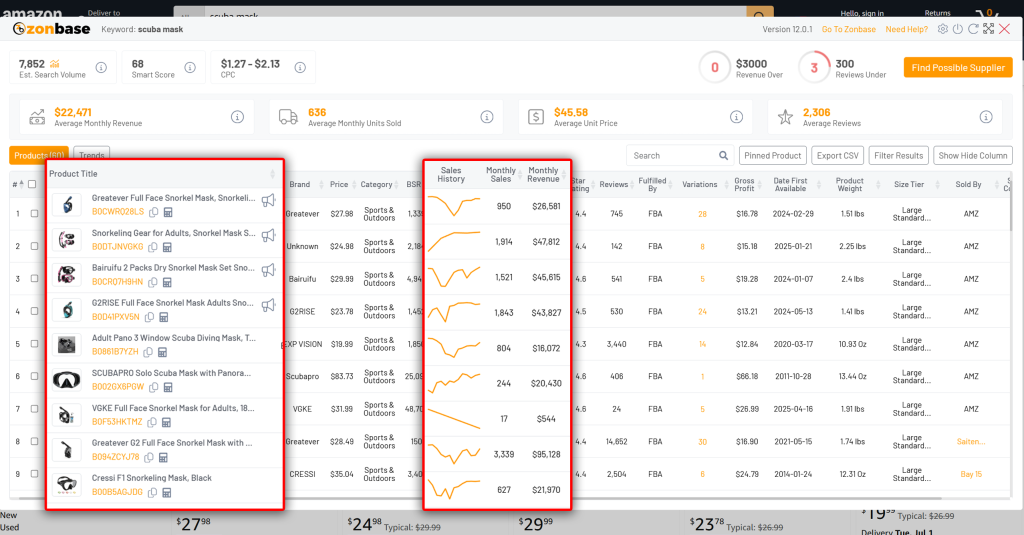The image size is (1024, 535).
Task: Select row 7 checkbox
Action: click(34, 409)
